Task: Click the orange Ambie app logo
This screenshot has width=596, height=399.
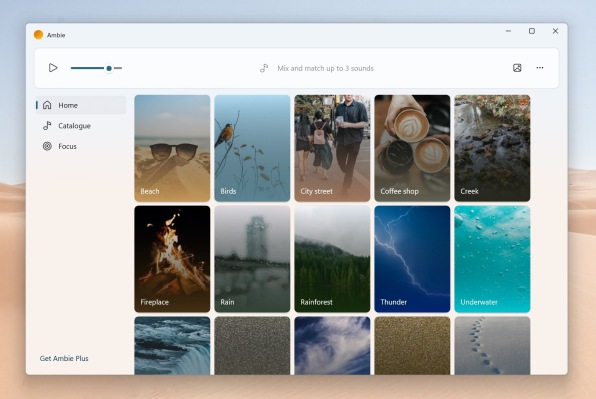Action: coord(38,35)
